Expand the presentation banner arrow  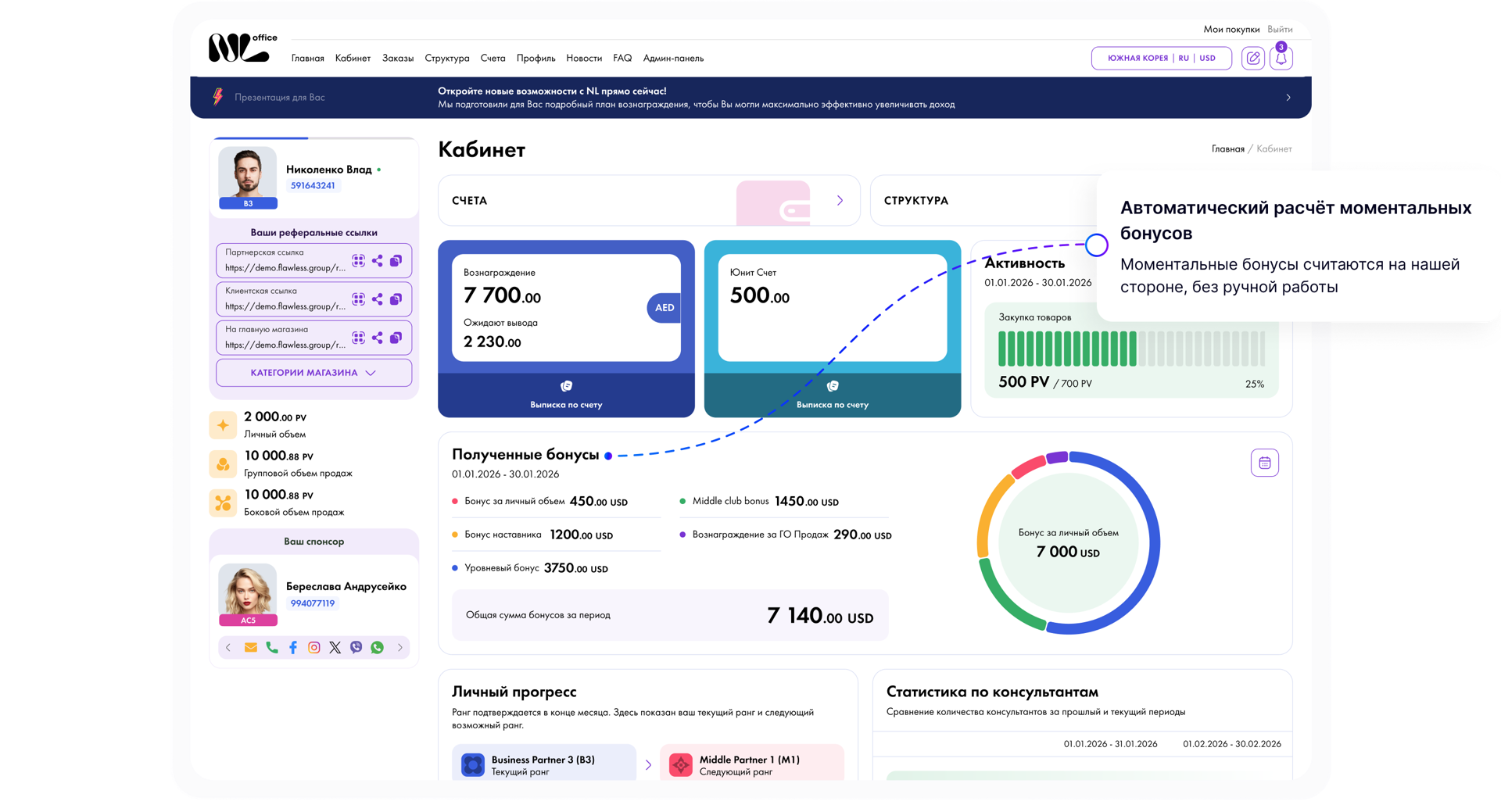click(x=1288, y=98)
